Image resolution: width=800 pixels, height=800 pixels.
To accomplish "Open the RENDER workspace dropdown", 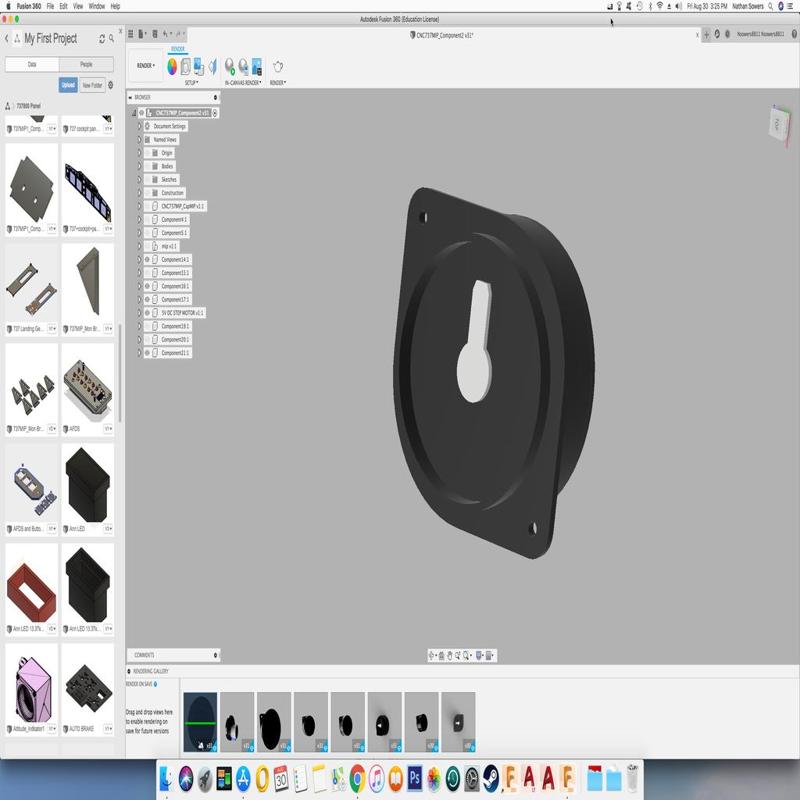I will tap(145, 66).
